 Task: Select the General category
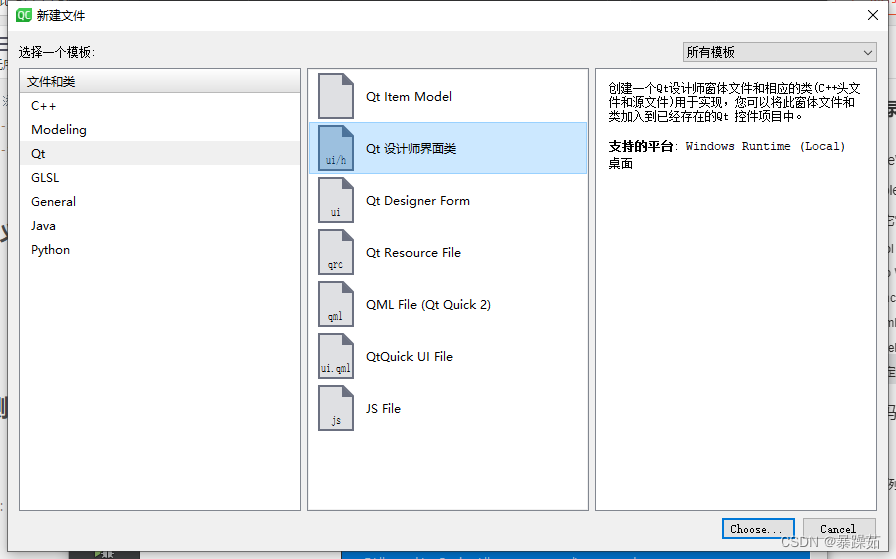(x=160, y=202)
